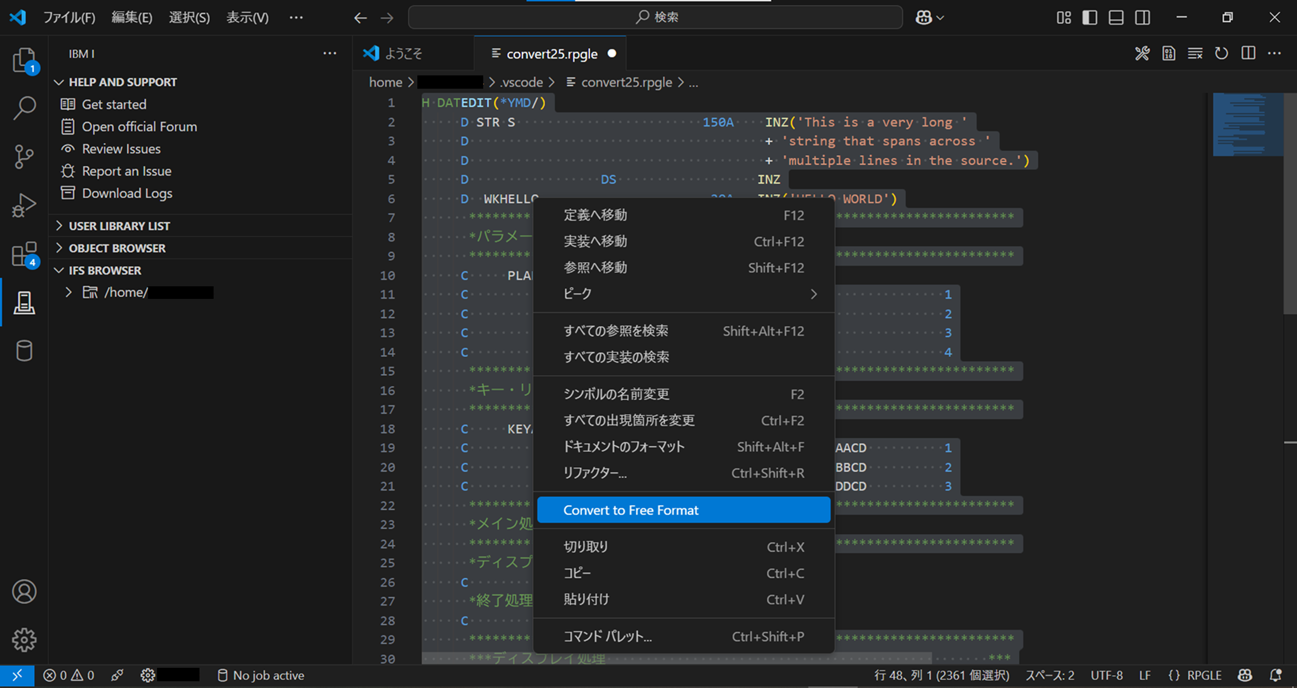The width and height of the screenshot is (1297, 688).
Task: Open the Manage gear icon
Action: pos(24,640)
